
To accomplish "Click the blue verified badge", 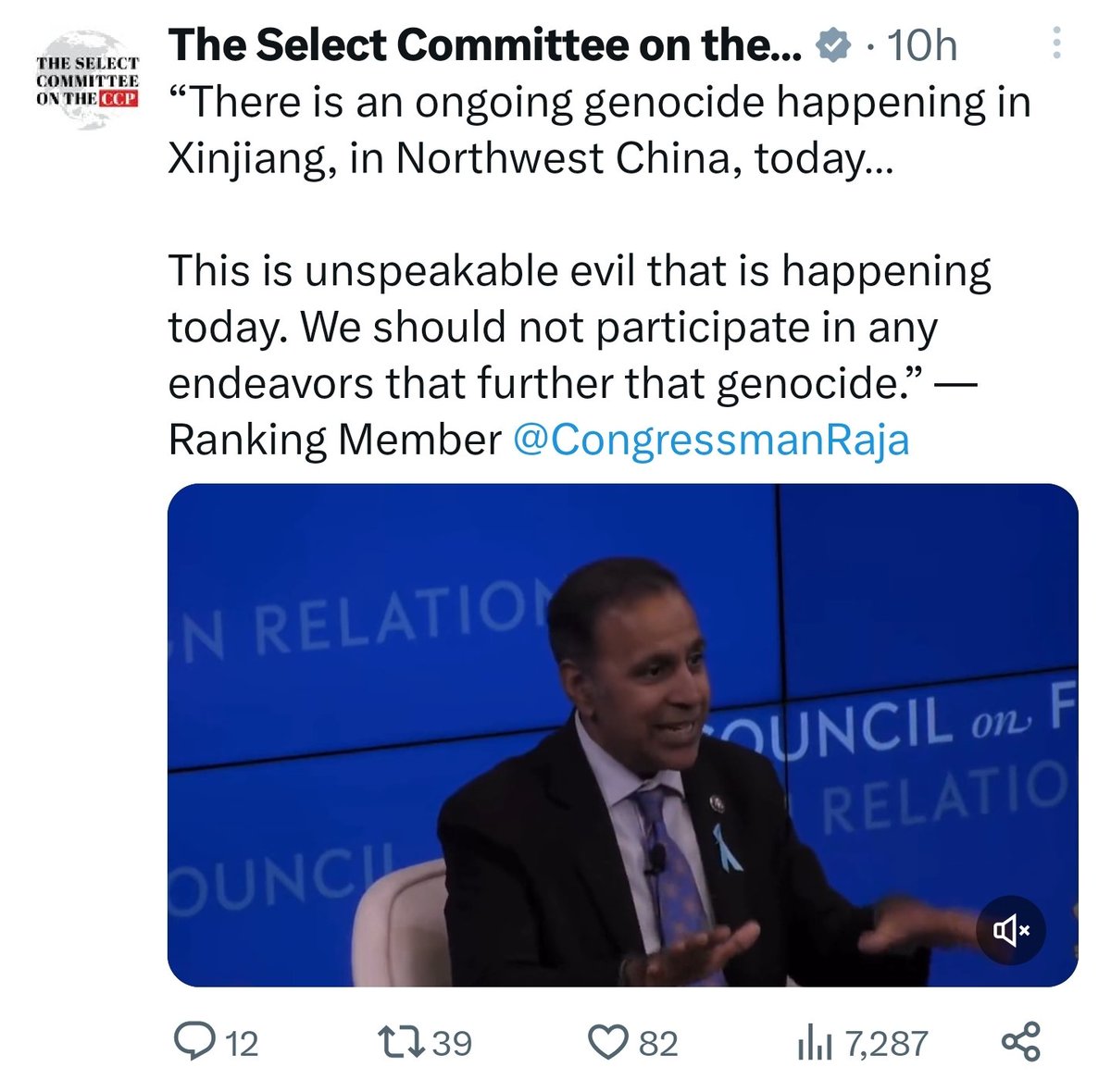I will click(x=835, y=45).
